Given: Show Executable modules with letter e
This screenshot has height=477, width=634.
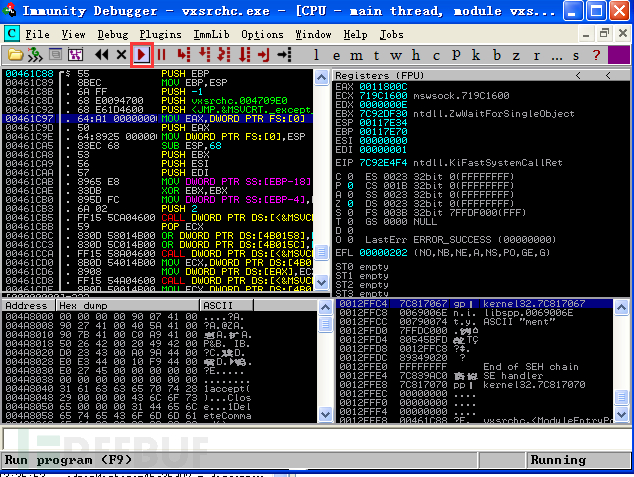Looking at the screenshot, I should coord(336,56).
